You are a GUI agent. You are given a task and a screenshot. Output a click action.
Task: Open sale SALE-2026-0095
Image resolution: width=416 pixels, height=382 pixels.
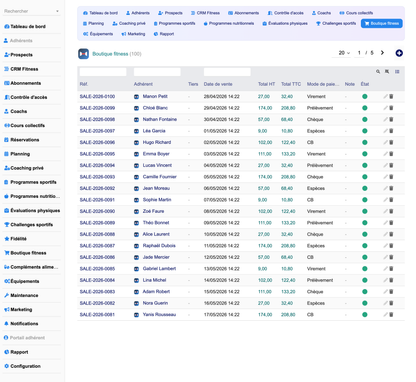(97, 154)
